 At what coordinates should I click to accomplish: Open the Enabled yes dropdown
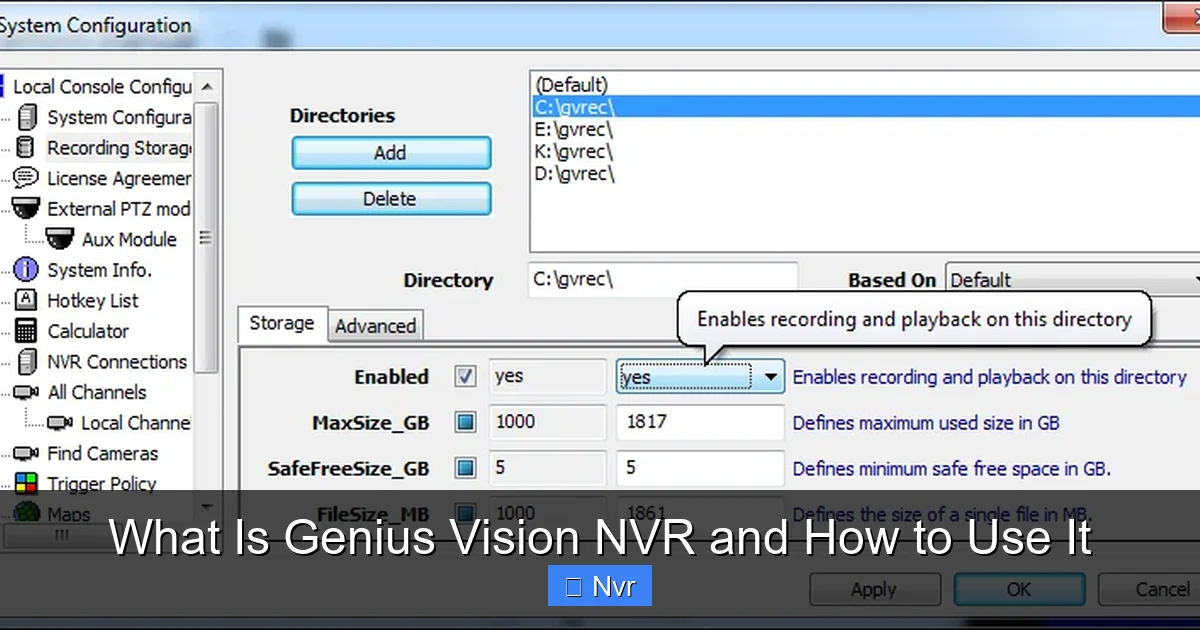pos(771,377)
